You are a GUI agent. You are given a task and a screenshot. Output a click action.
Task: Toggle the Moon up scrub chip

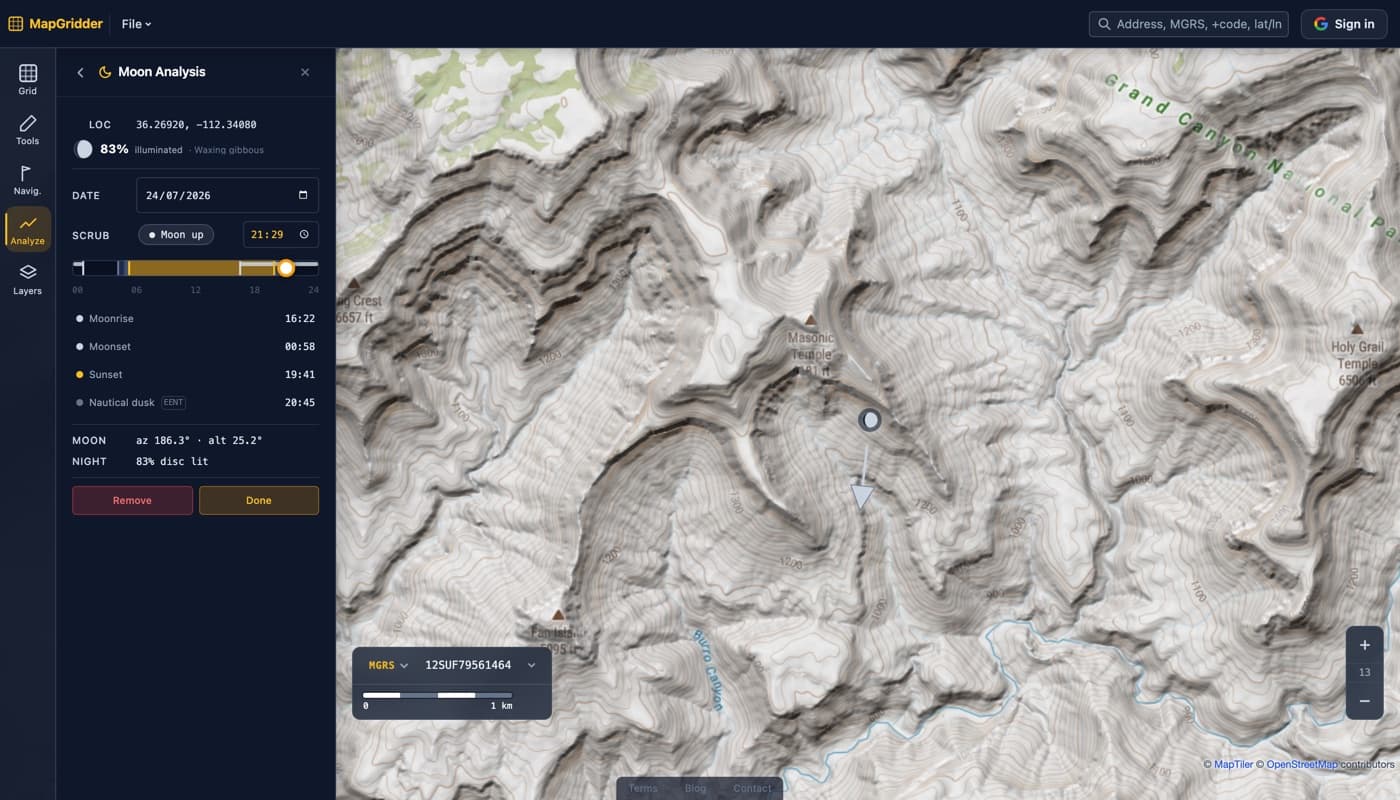click(x=176, y=235)
